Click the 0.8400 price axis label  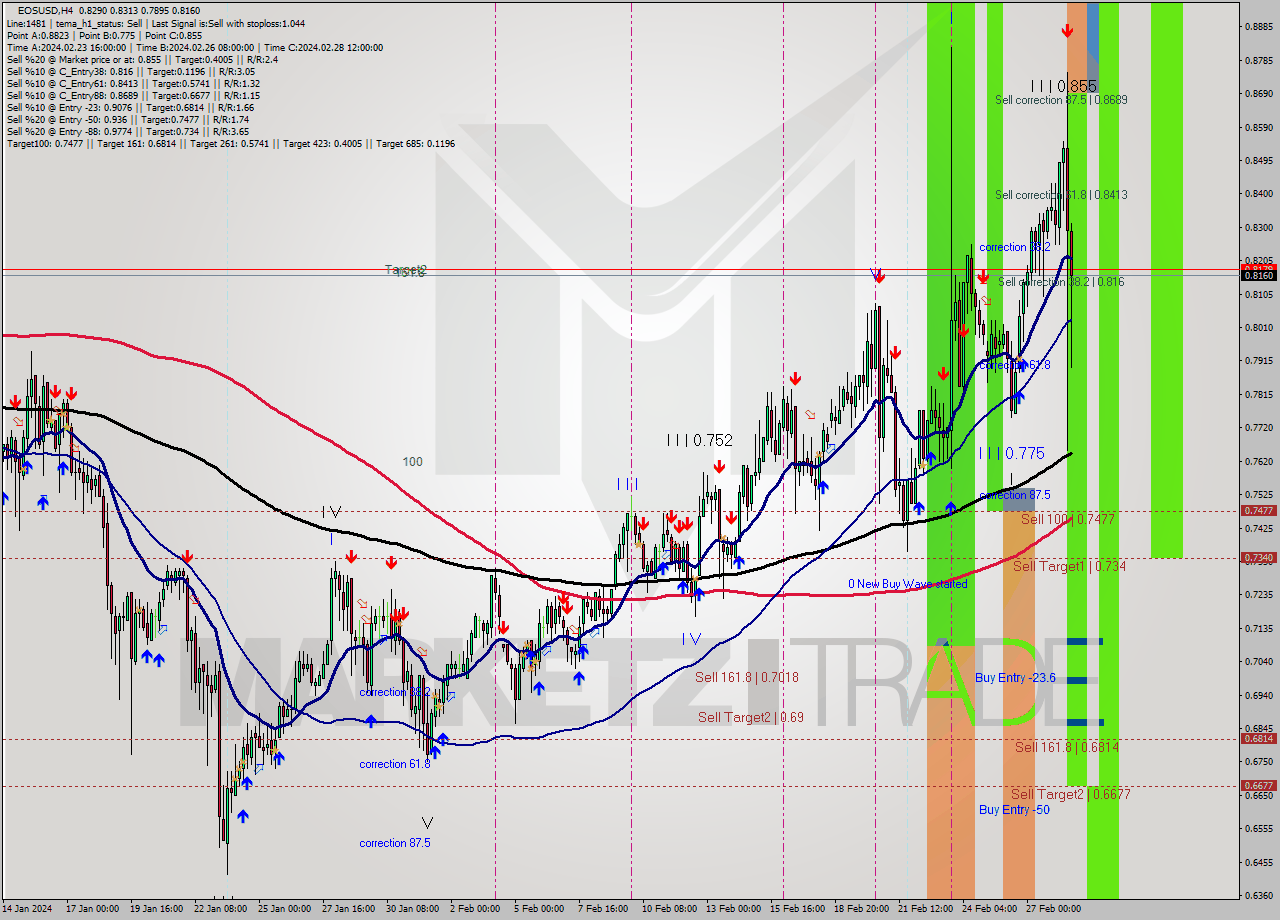(1258, 194)
